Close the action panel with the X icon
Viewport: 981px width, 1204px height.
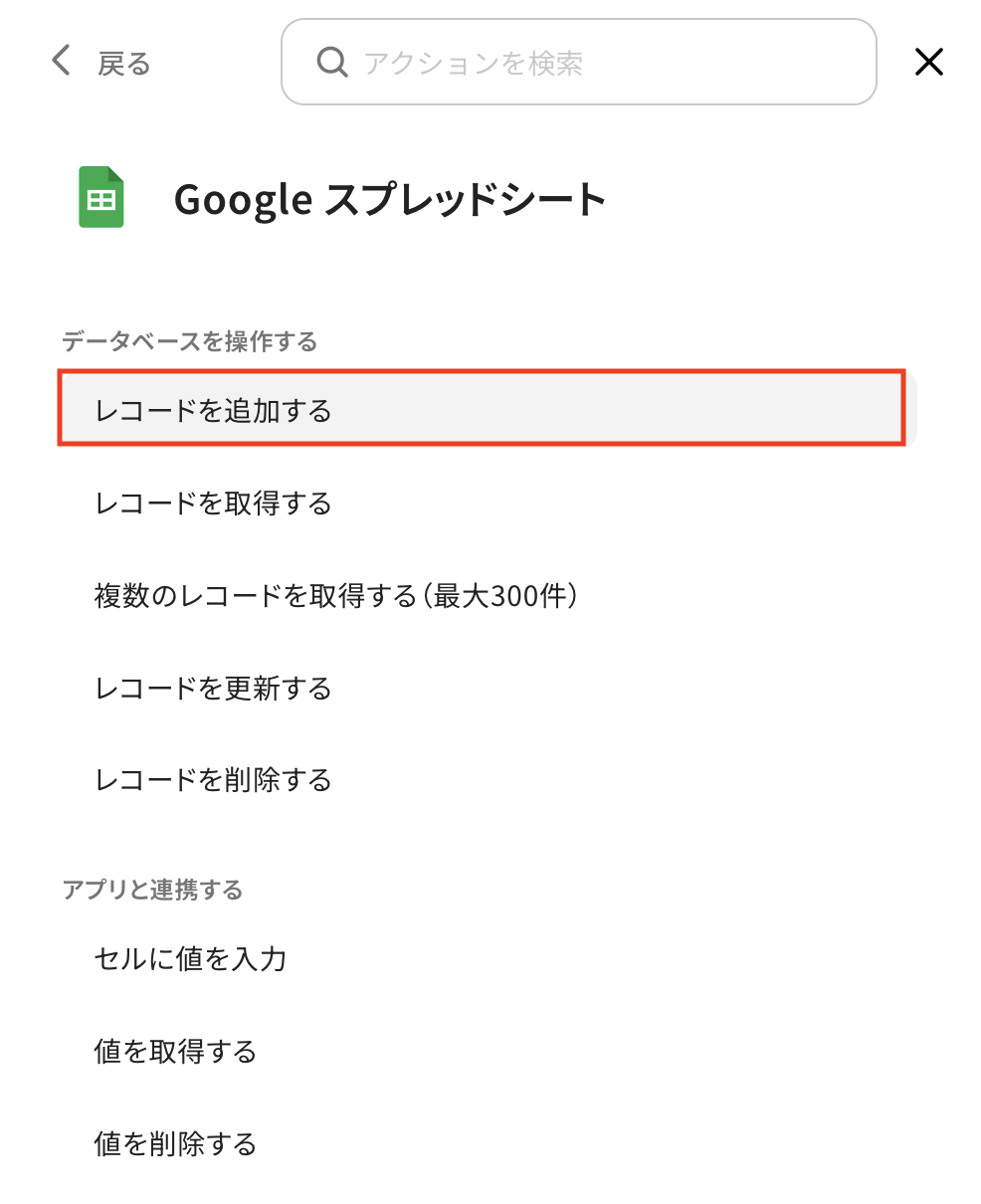[928, 63]
